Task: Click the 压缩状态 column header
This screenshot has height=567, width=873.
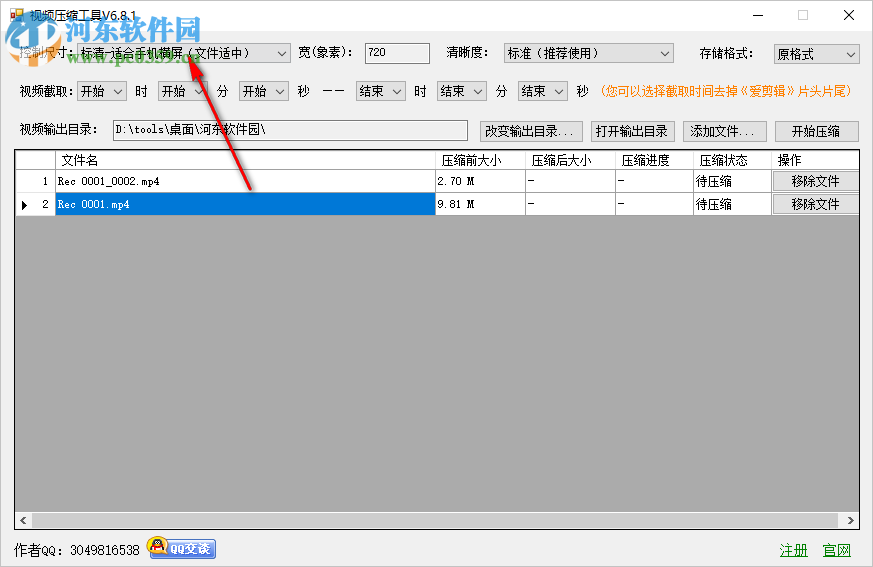Action: pos(732,160)
